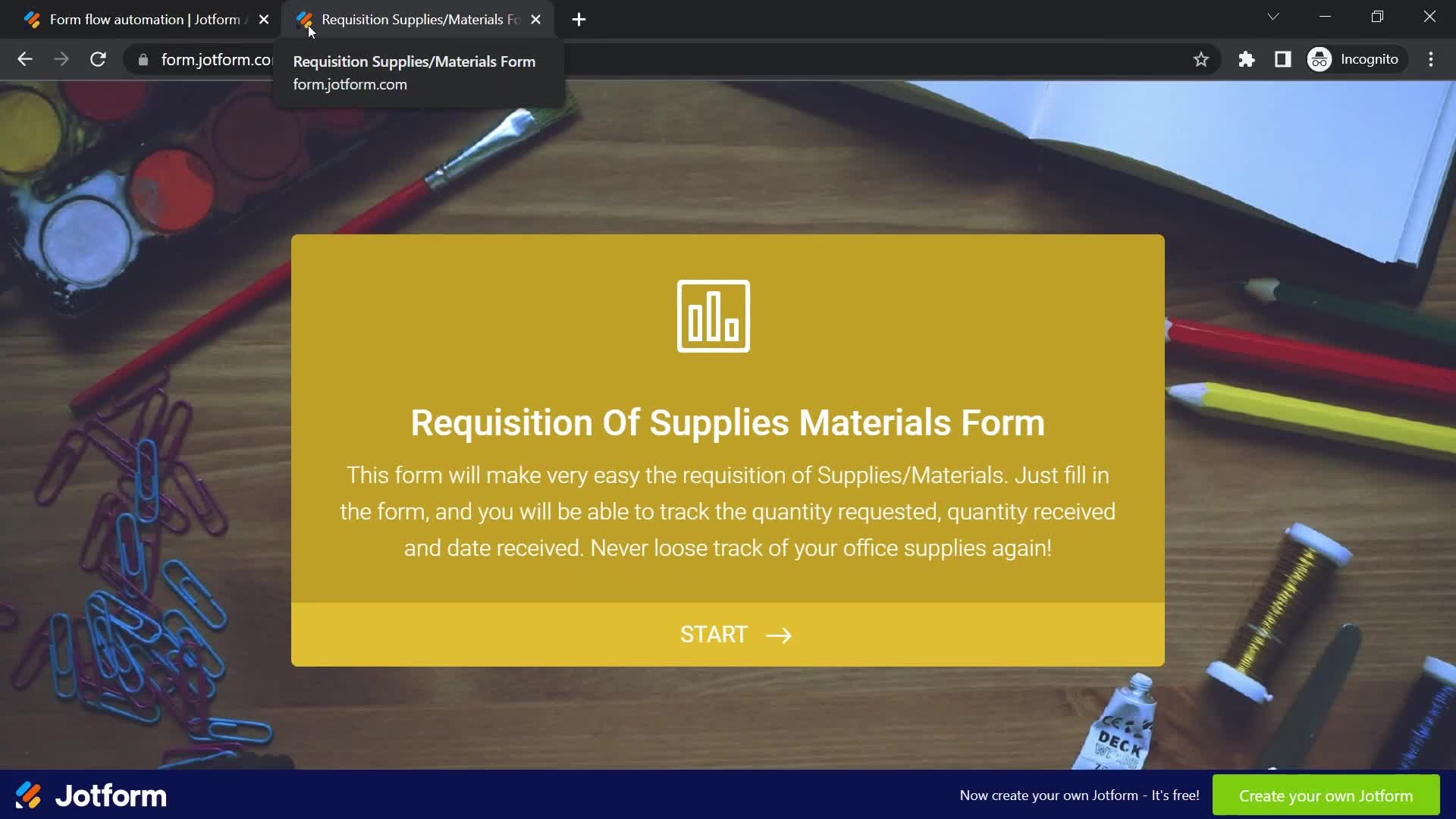This screenshot has width=1456, height=819.
Task: Click the back navigation arrow icon
Action: coord(24,59)
